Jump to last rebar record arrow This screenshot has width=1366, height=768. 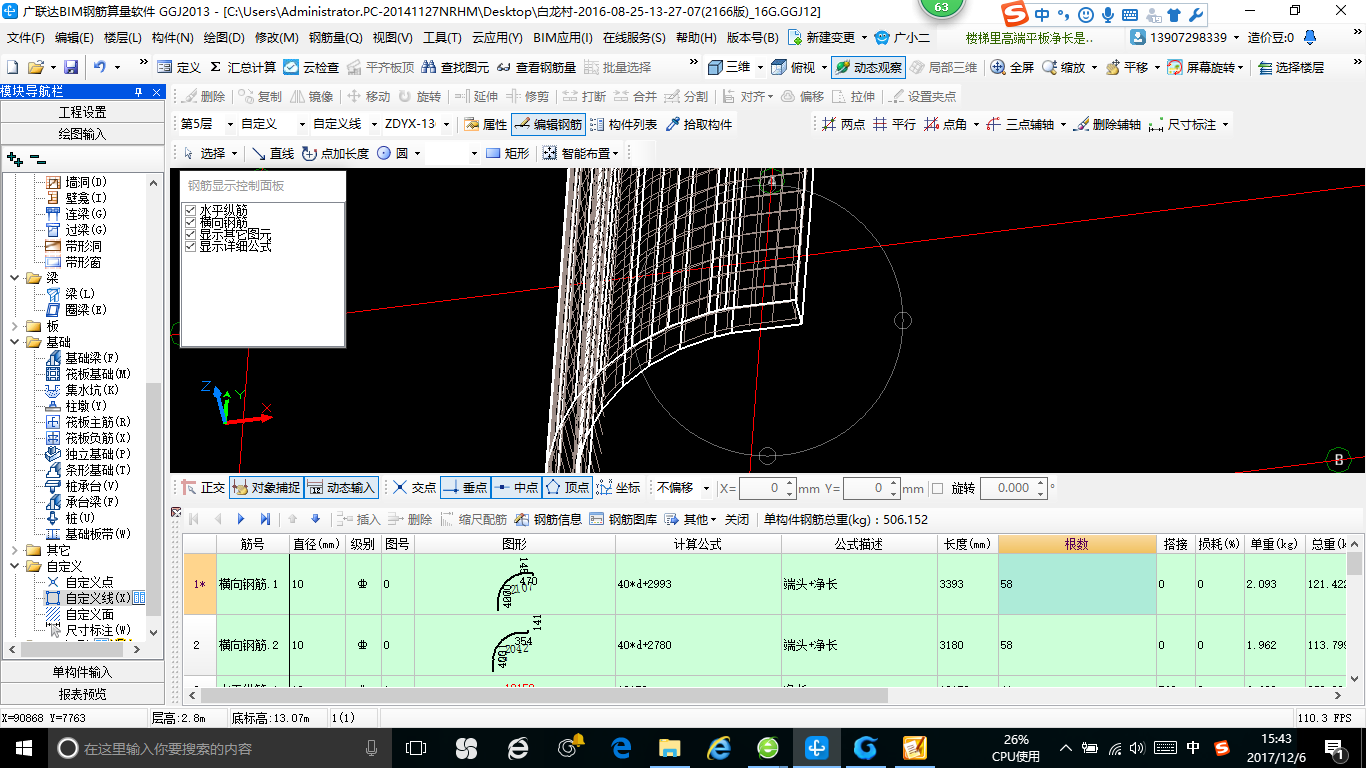[265, 519]
